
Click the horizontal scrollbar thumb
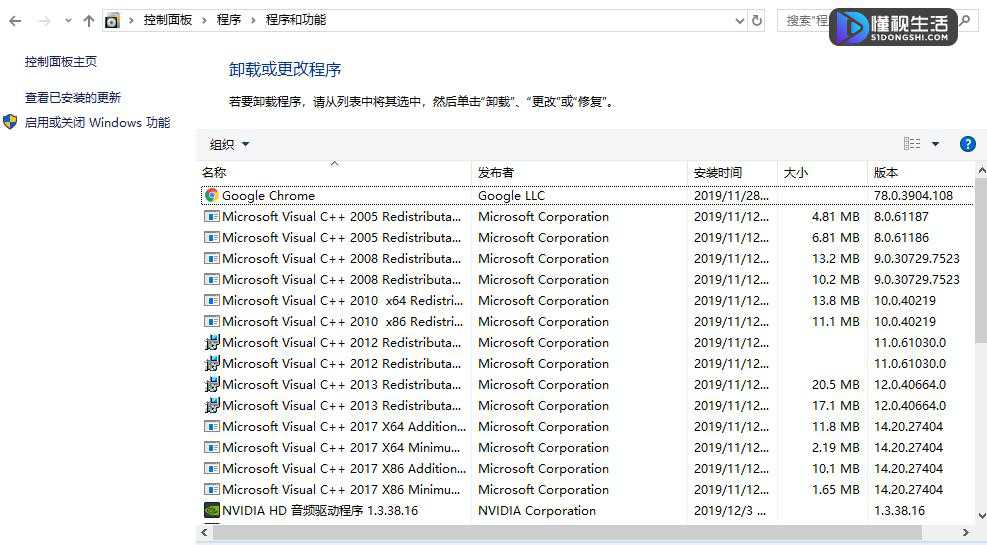[567, 532]
